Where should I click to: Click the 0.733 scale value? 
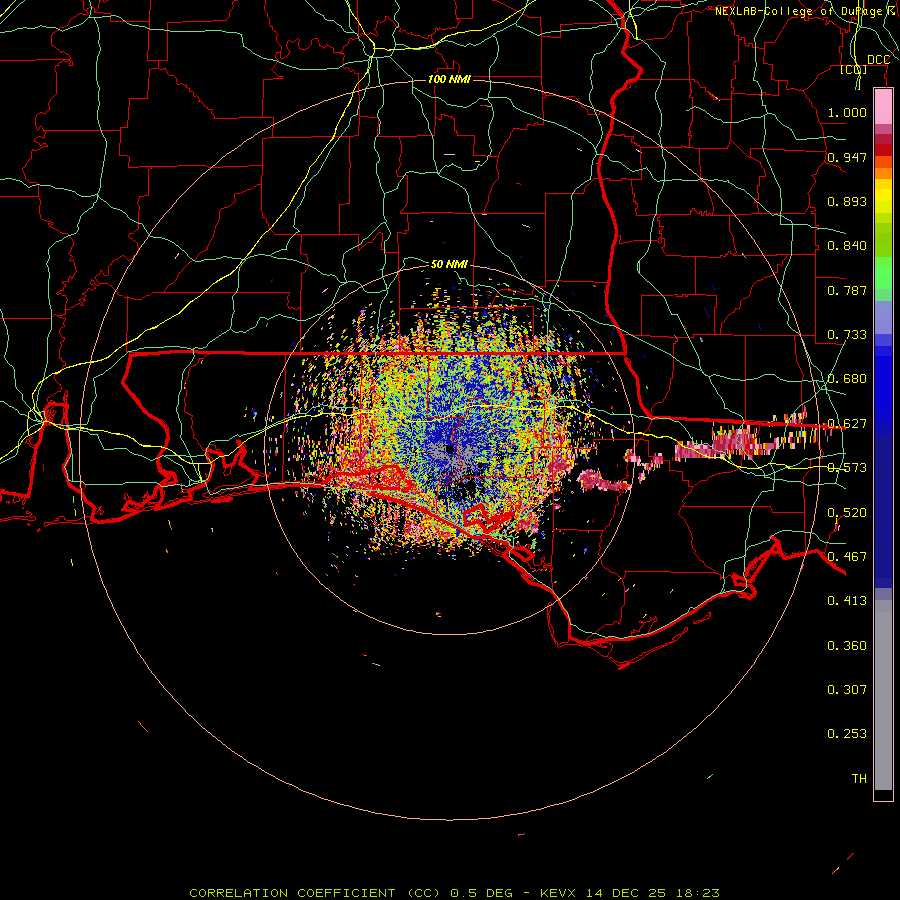tap(847, 335)
